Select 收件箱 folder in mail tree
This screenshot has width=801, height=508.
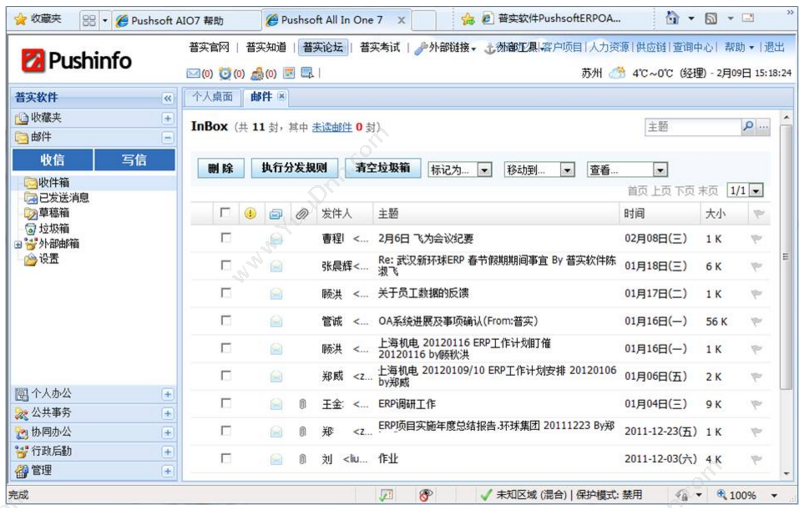[x=54, y=182]
